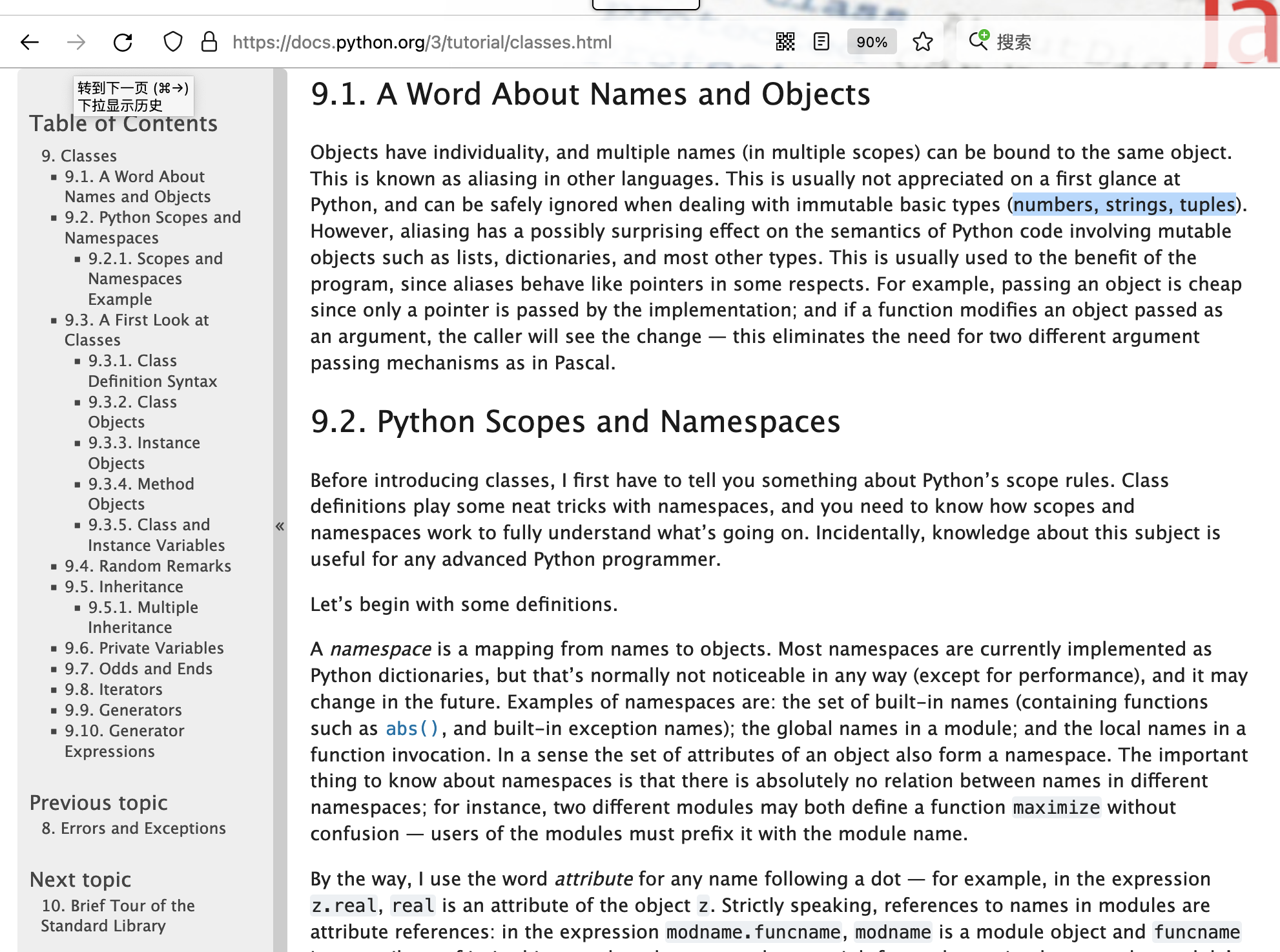The image size is (1280, 952).
Task: Click the 'z.real' code literal
Action: pyautogui.click(x=344, y=905)
